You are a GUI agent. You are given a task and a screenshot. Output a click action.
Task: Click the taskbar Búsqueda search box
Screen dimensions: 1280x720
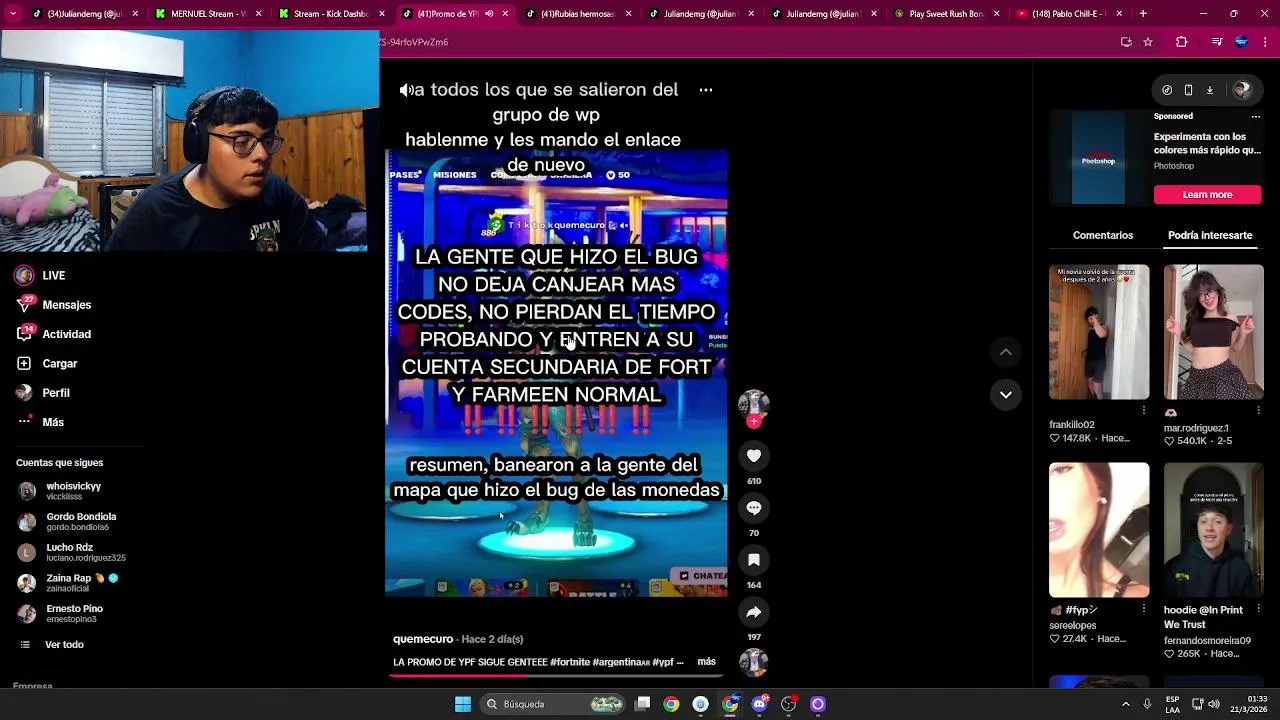coord(553,704)
